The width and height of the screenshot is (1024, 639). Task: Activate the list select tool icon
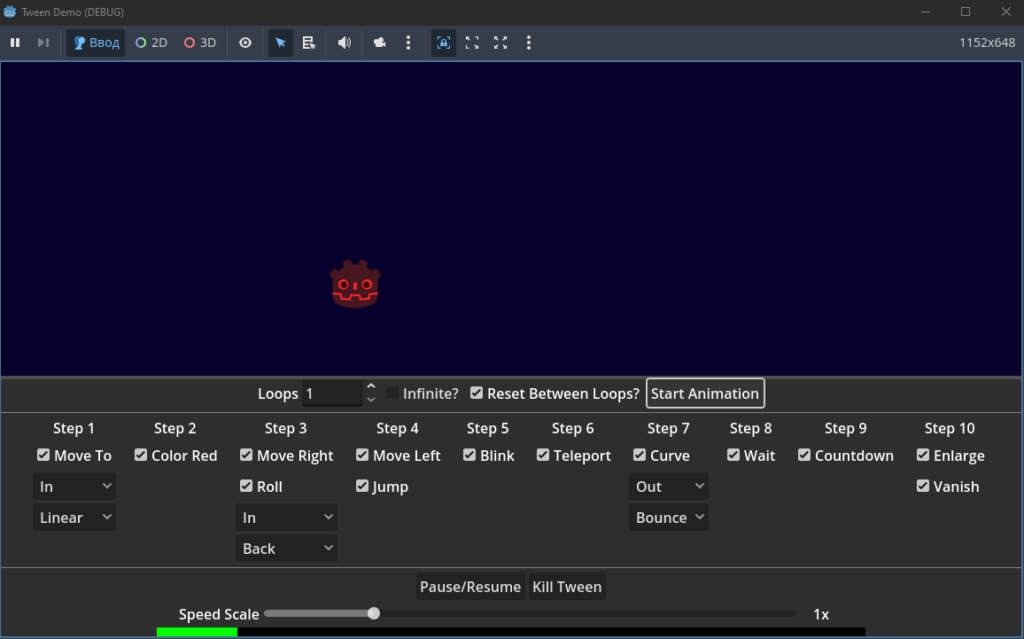click(x=309, y=42)
